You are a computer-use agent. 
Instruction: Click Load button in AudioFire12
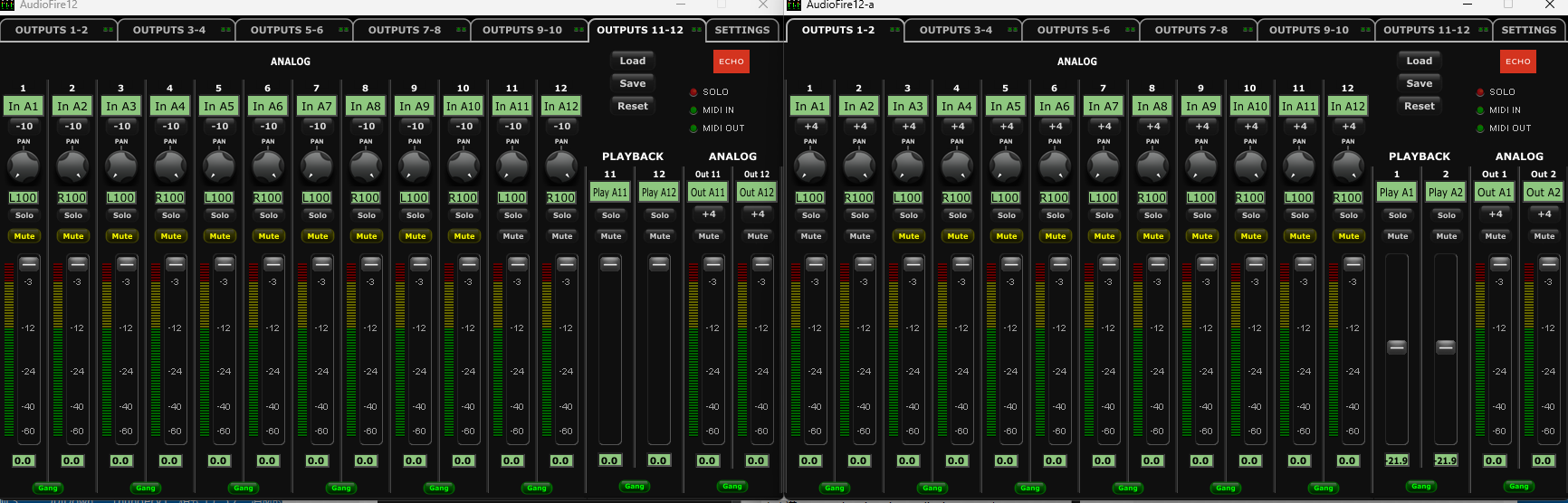(633, 61)
